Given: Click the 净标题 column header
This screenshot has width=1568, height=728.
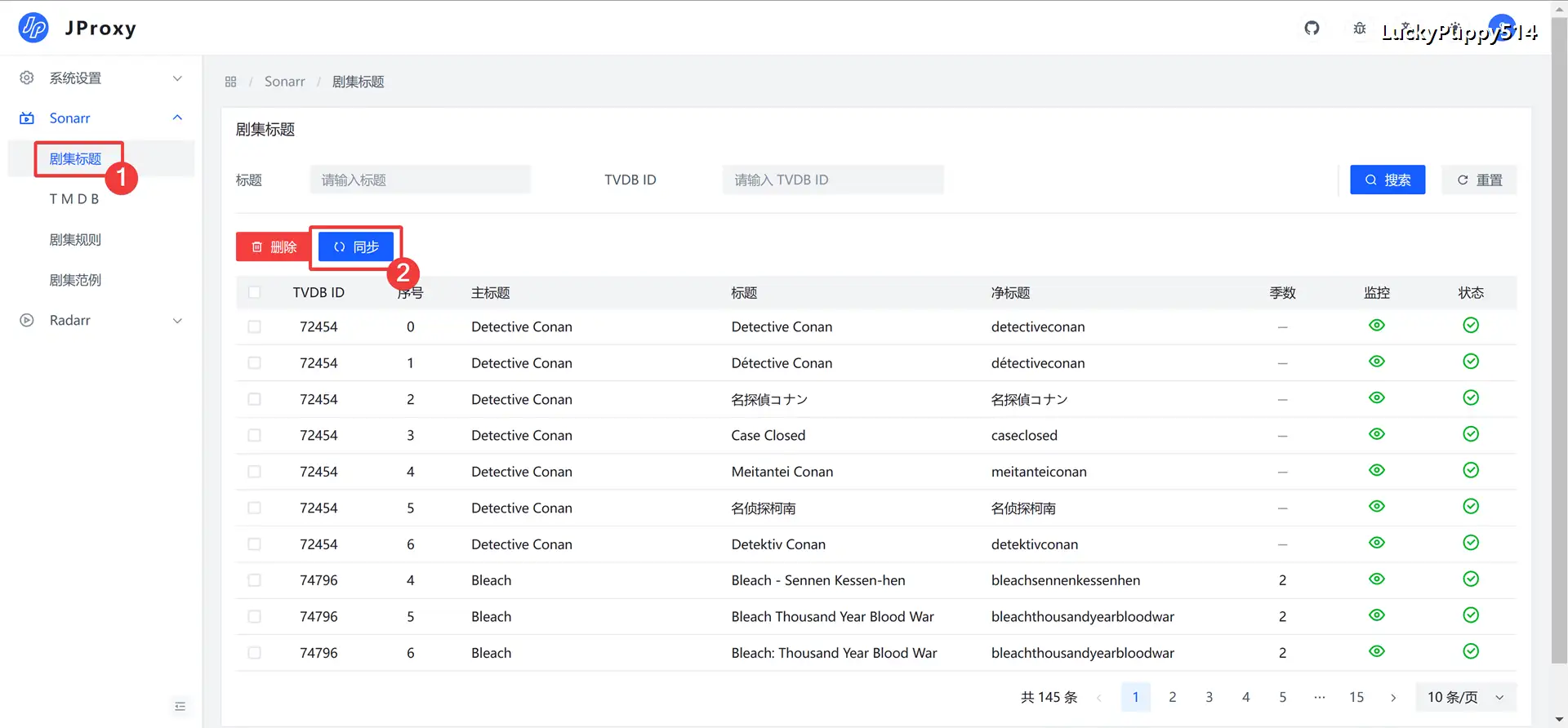Looking at the screenshot, I should click(x=1011, y=293).
